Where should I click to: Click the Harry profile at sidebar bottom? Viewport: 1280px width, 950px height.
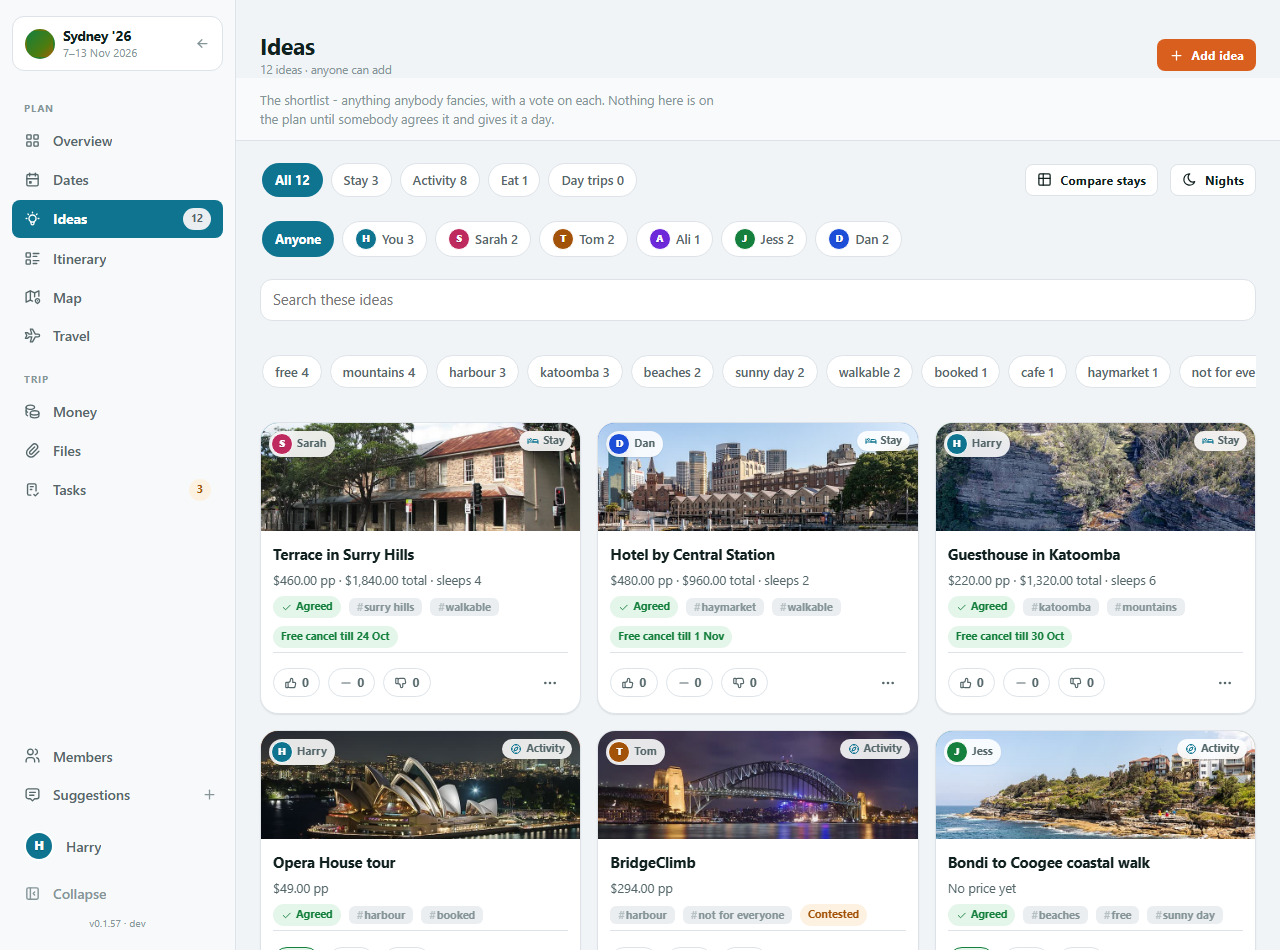tap(117, 846)
